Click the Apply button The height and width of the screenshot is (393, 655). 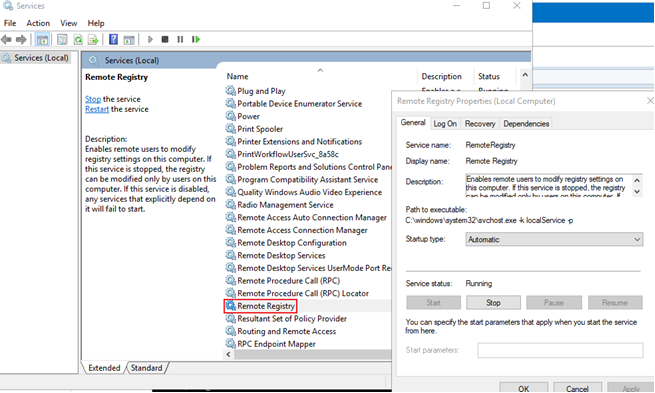click(x=631, y=388)
